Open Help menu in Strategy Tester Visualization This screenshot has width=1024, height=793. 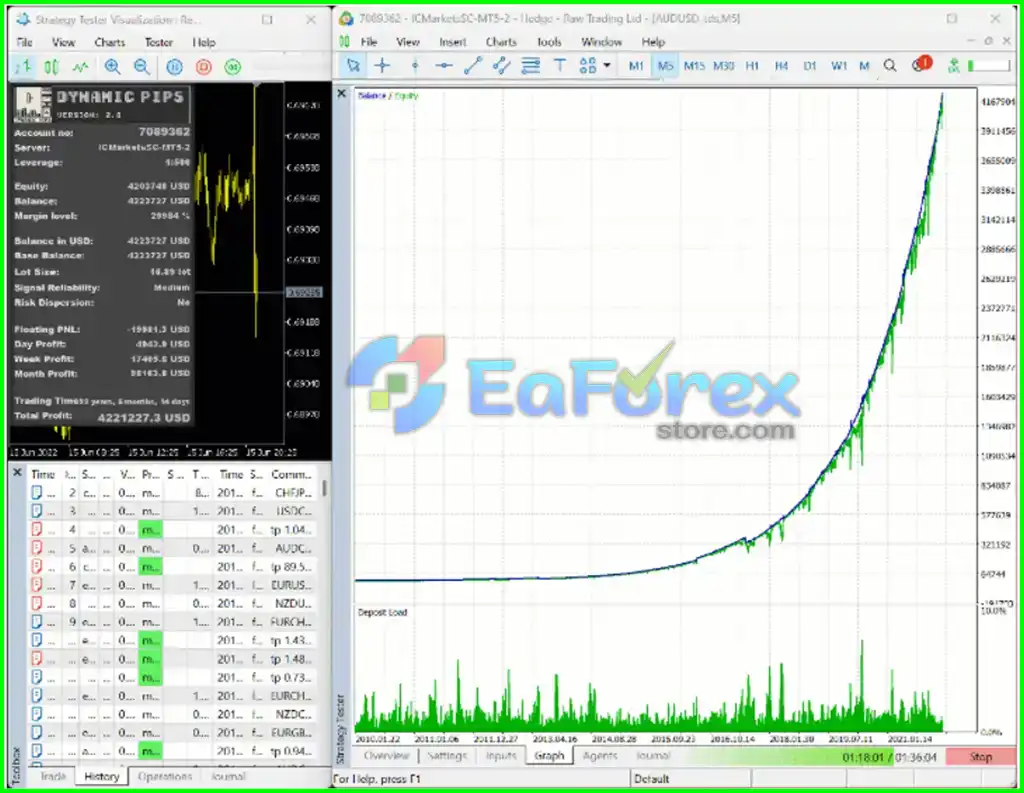[x=204, y=42]
